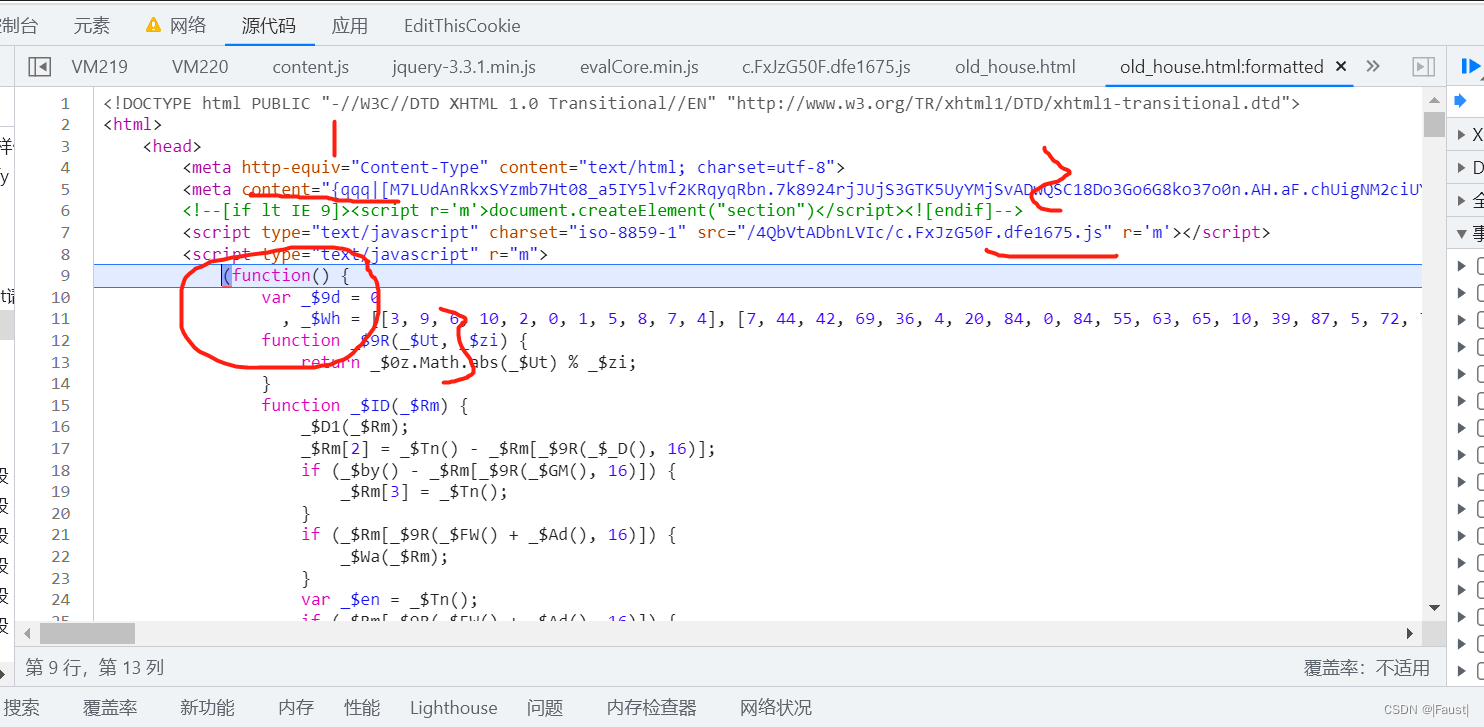Click the horizontal scrollbar right arrow
1484x727 pixels.
pyautogui.click(x=1411, y=633)
